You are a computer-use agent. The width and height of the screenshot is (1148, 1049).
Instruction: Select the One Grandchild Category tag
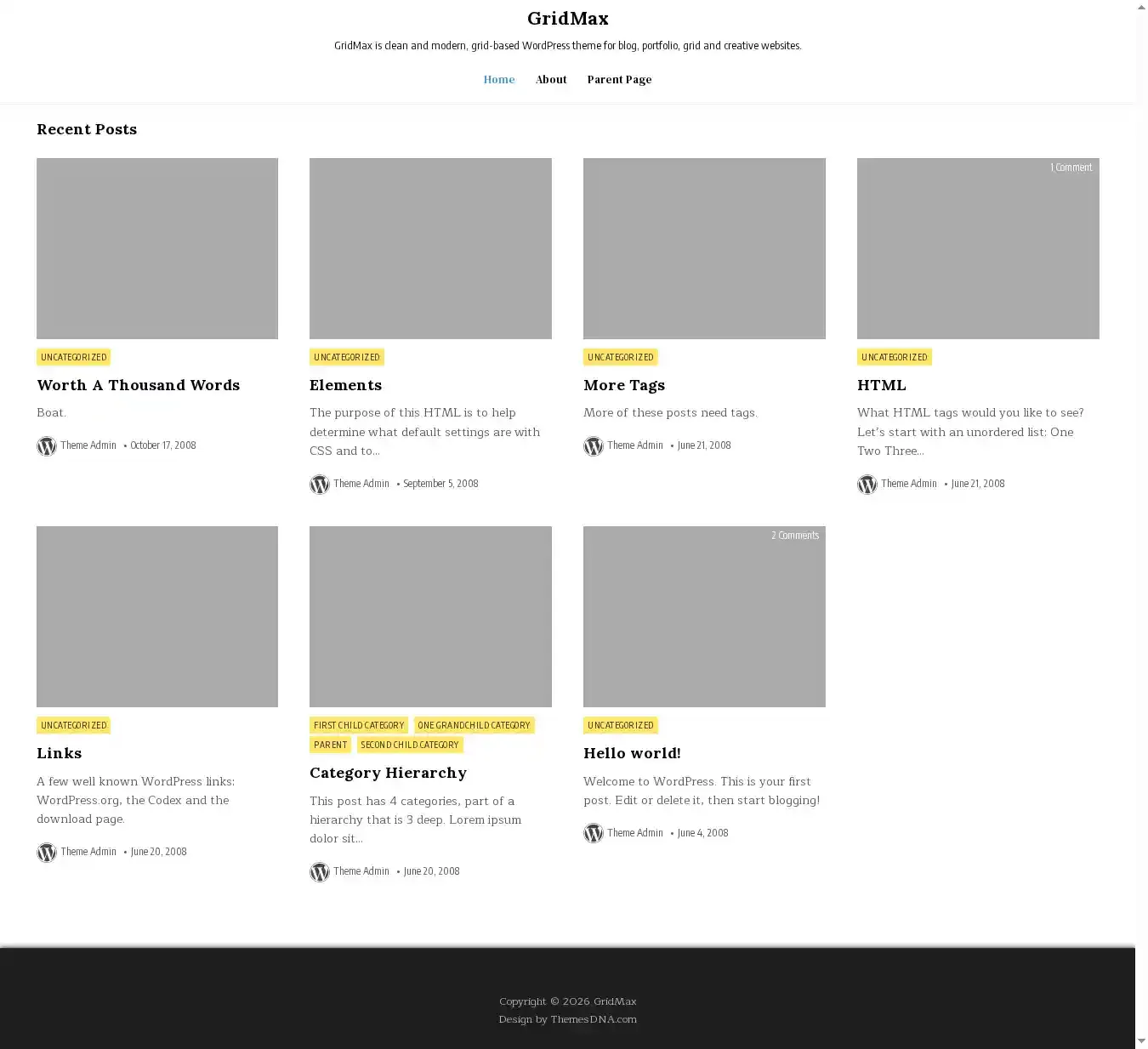point(474,725)
